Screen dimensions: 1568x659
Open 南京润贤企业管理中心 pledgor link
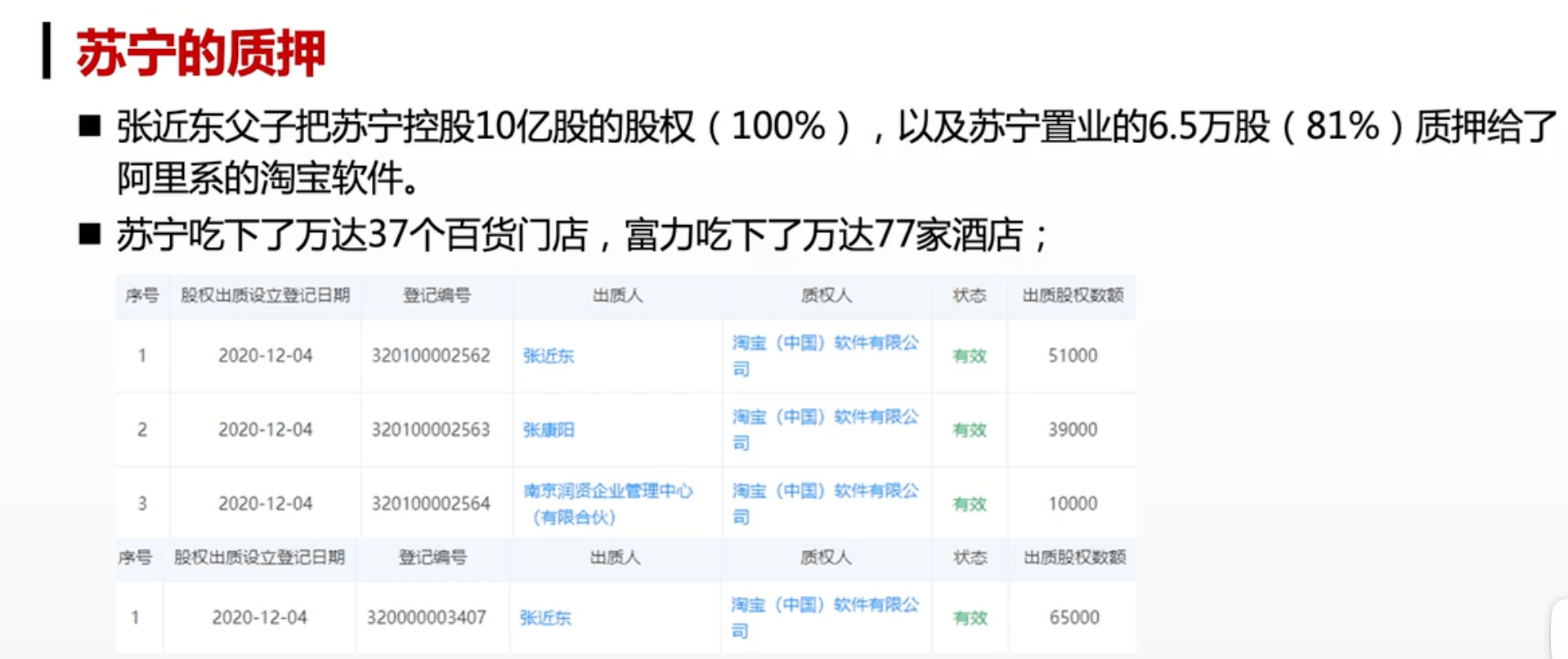click(x=607, y=504)
